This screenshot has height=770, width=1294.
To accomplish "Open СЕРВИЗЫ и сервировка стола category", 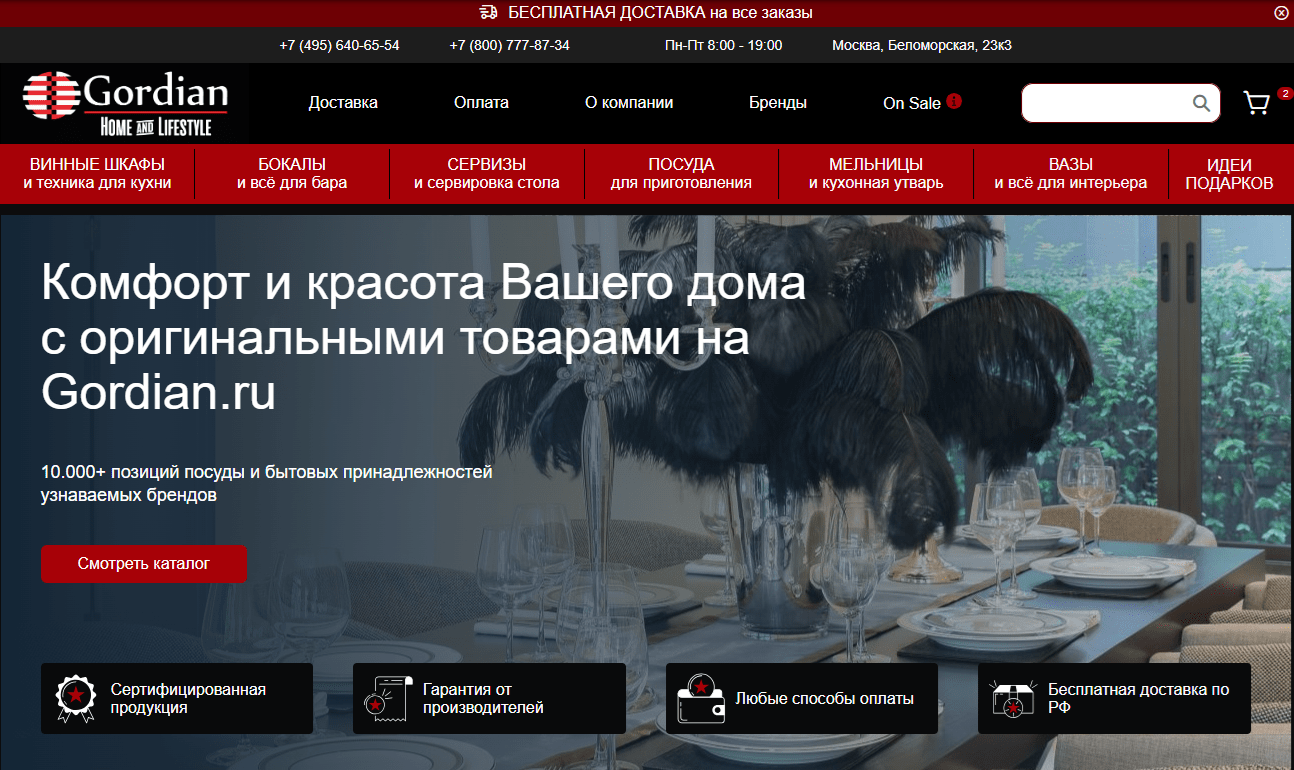I will coord(487,174).
